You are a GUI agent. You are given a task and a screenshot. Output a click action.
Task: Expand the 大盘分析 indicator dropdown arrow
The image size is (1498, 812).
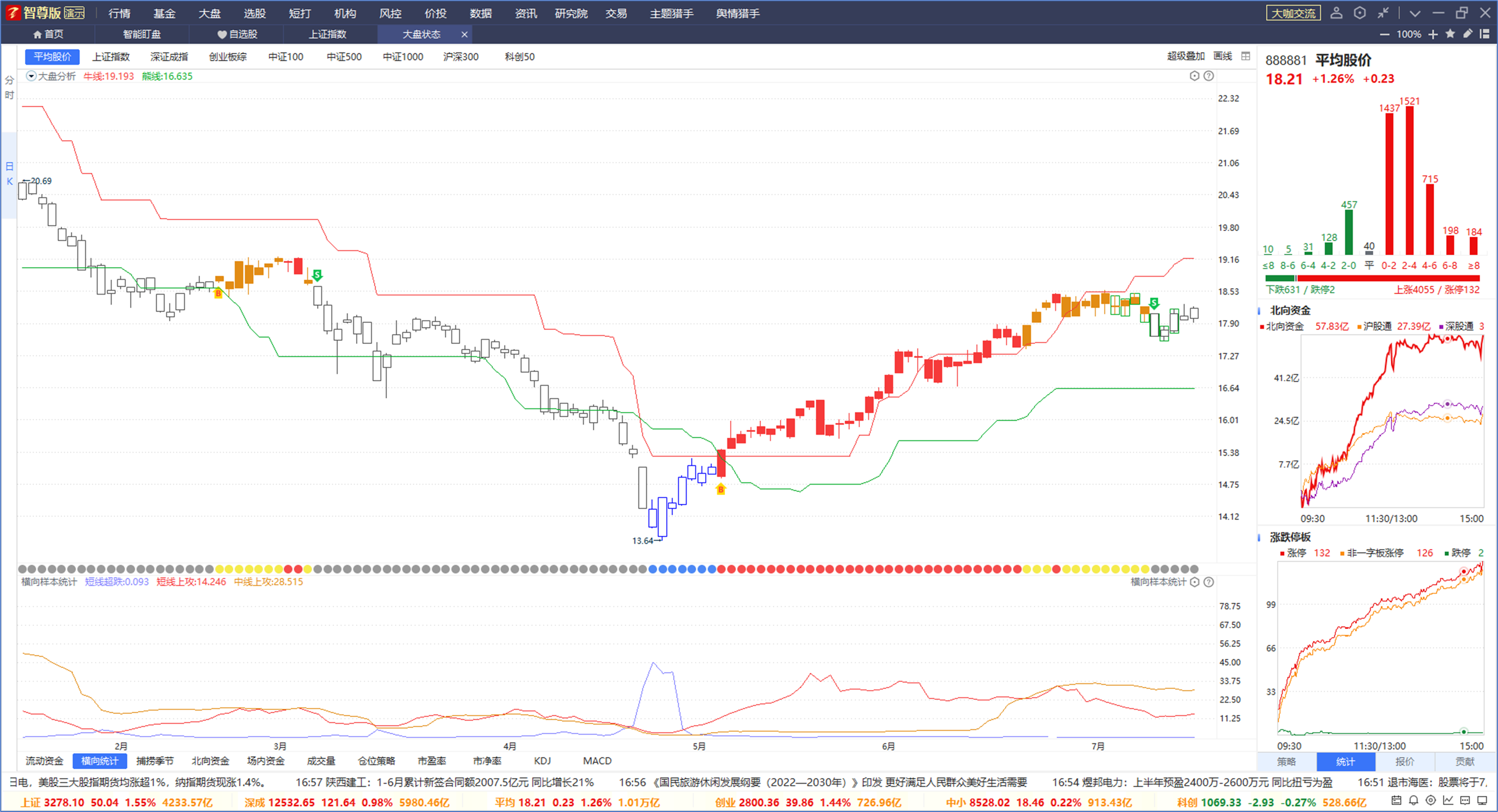[x=31, y=76]
